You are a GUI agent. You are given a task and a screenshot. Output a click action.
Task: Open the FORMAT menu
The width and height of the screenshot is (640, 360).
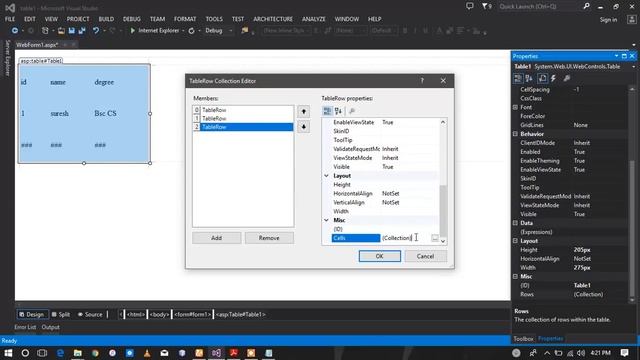[x=185, y=19]
